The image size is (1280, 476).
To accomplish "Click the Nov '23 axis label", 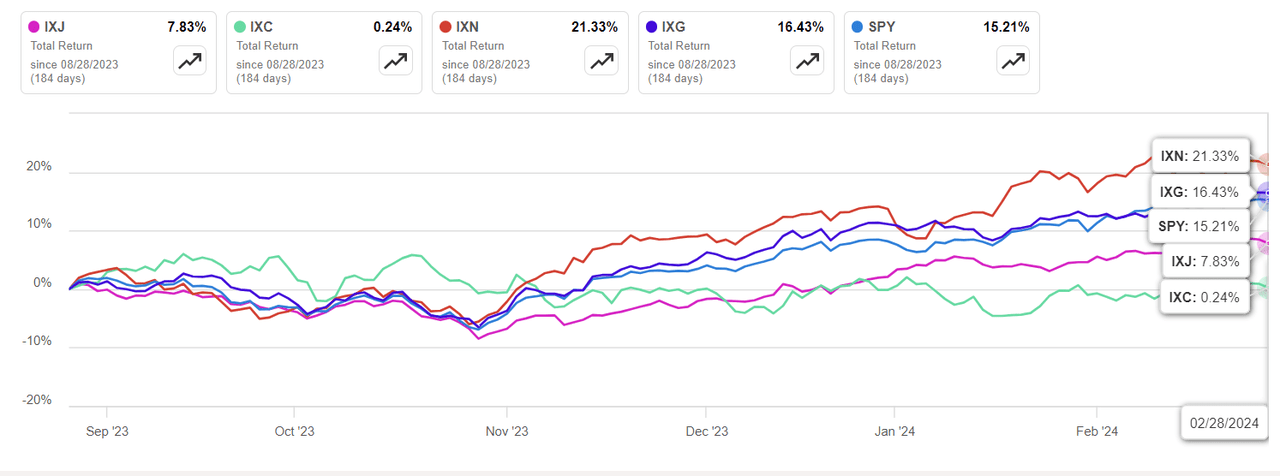I will point(507,432).
